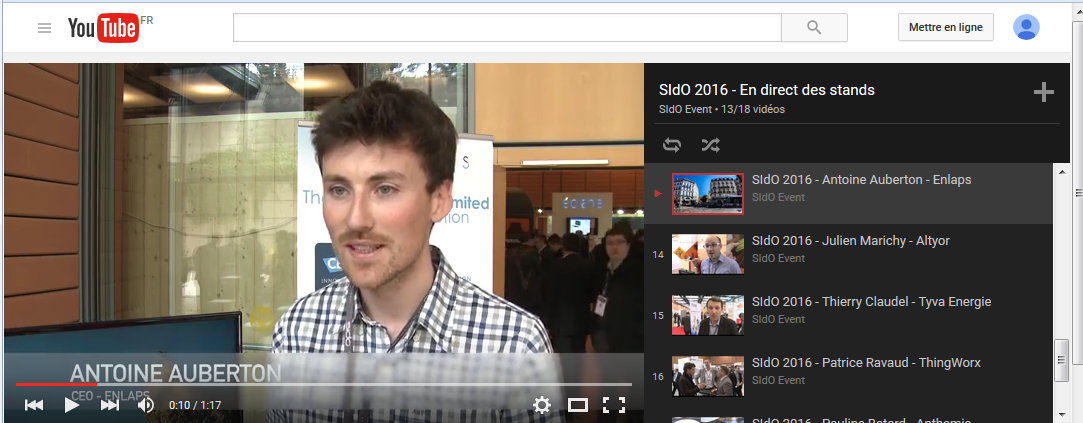The width and height of the screenshot is (1083, 423).
Task: Click the 0:10 / 1:17 time display
Action: (x=195, y=406)
